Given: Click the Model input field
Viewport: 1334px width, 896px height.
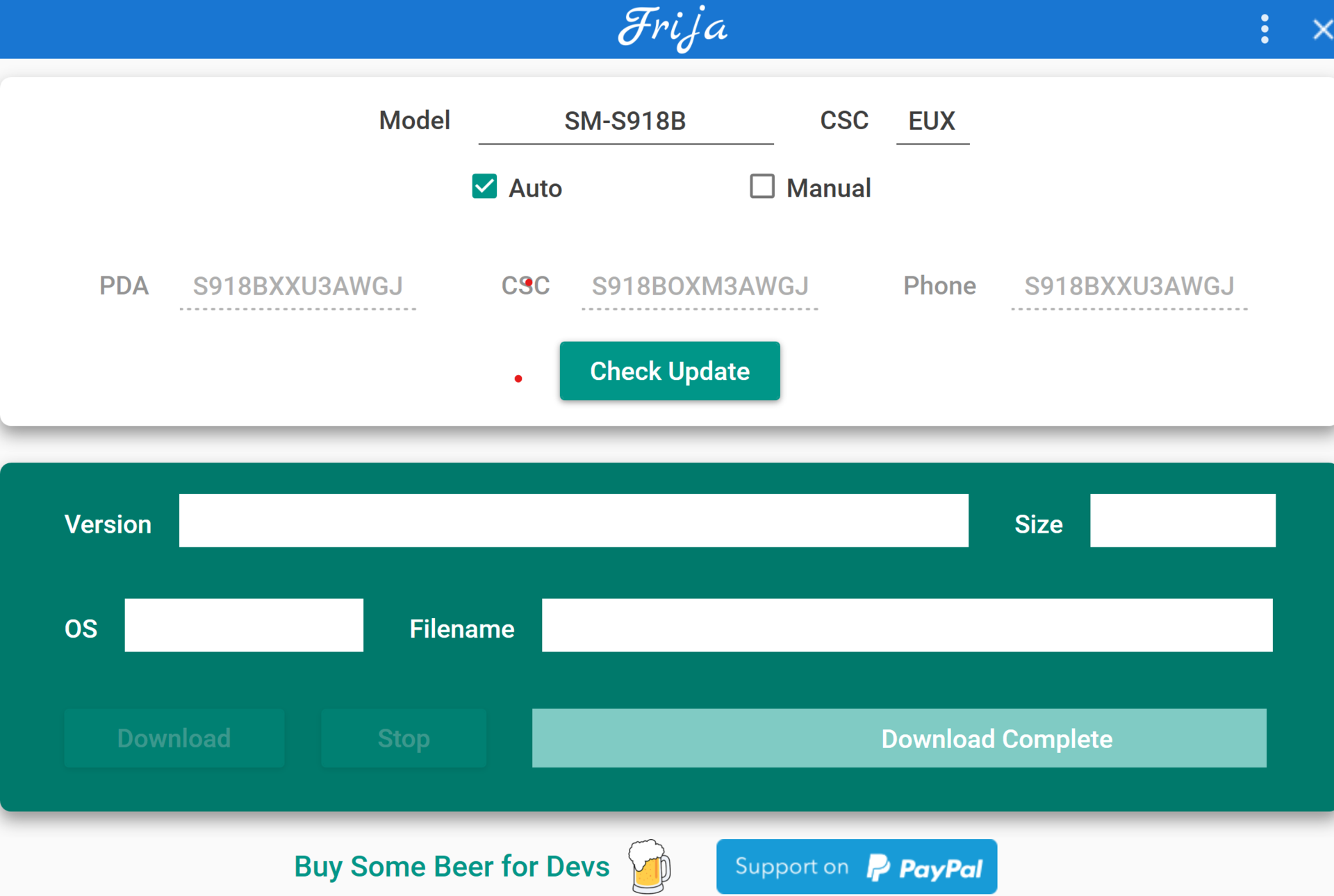Looking at the screenshot, I should coord(625,122).
